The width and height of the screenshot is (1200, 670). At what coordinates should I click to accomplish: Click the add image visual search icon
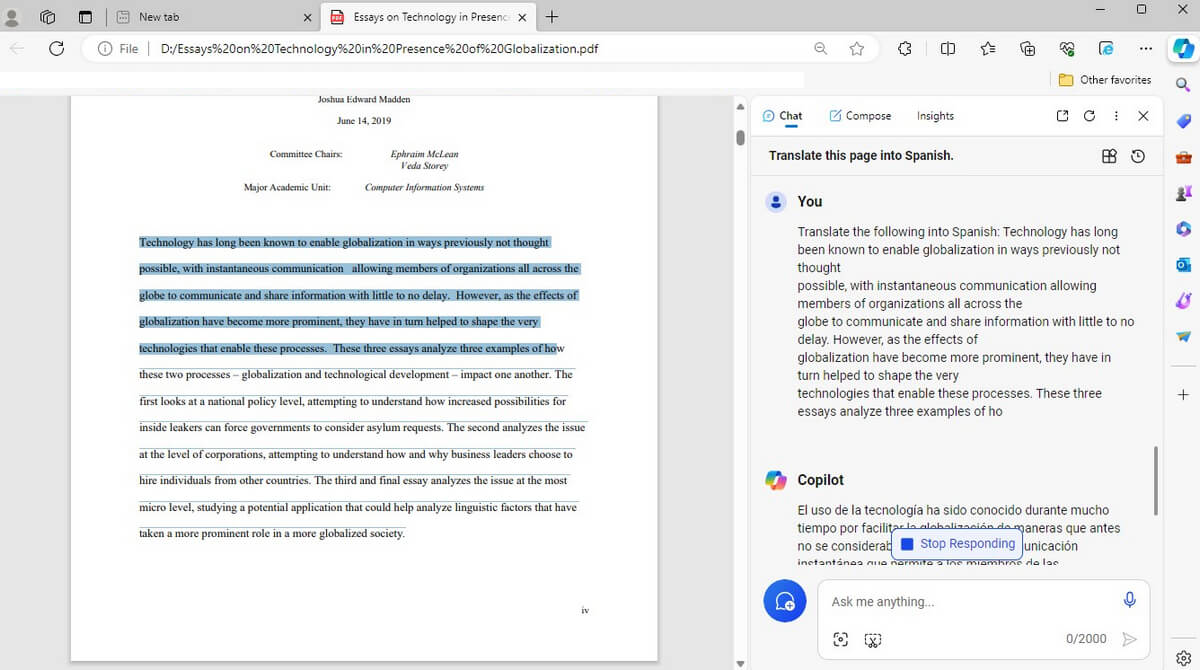click(x=841, y=639)
